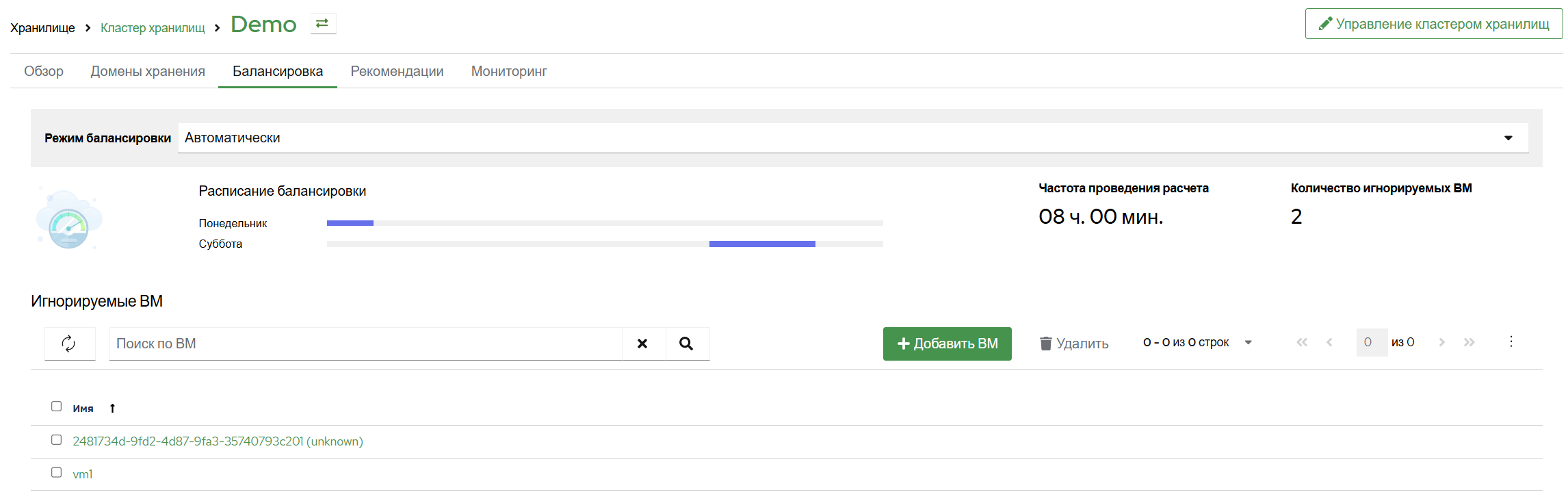Screen dimensions: 1568x503
Task: Select the checkbox for vm1
Action: (x=57, y=473)
